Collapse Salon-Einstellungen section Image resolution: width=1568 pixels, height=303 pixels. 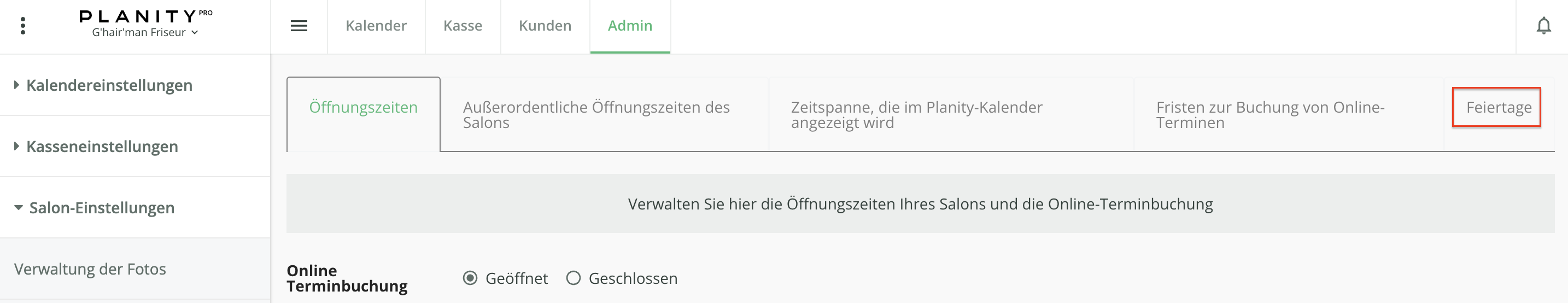pyautogui.click(x=102, y=208)
